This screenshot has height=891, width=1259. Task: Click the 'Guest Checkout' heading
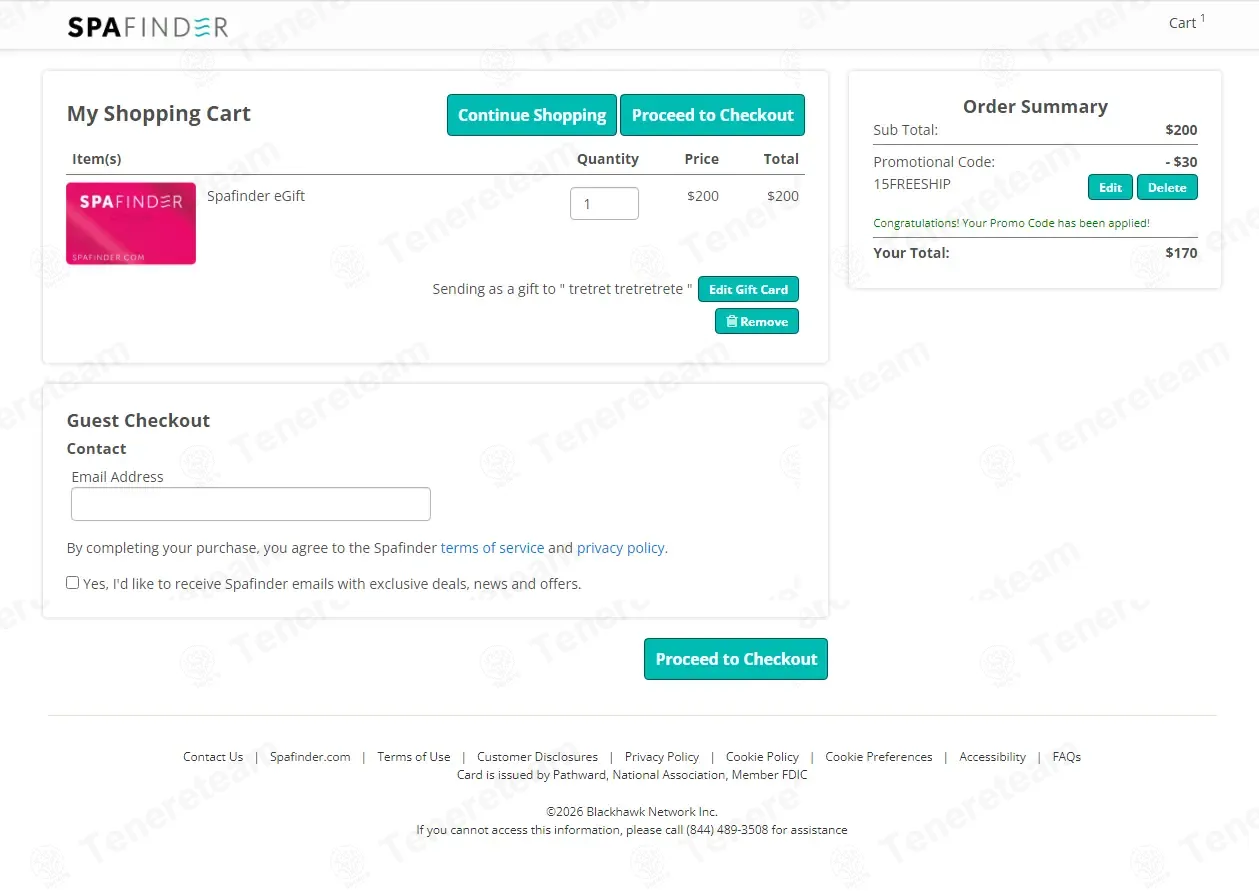point(138,421)
